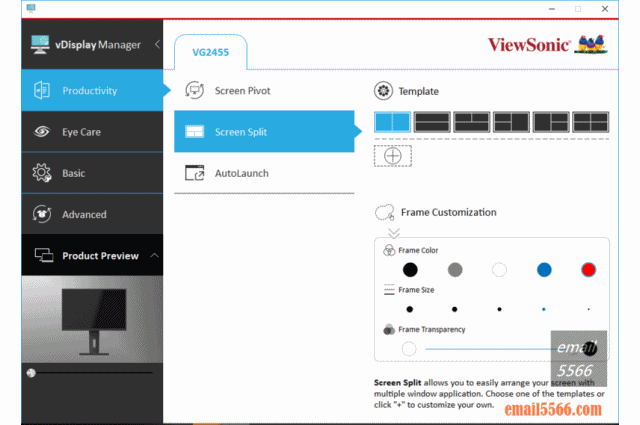Click the Template heading text
Screen dimensions: 640x425
(419, 91)
